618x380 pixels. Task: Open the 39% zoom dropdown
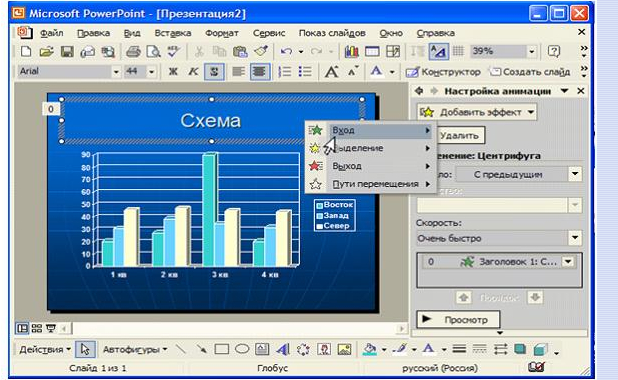point(531,51)
